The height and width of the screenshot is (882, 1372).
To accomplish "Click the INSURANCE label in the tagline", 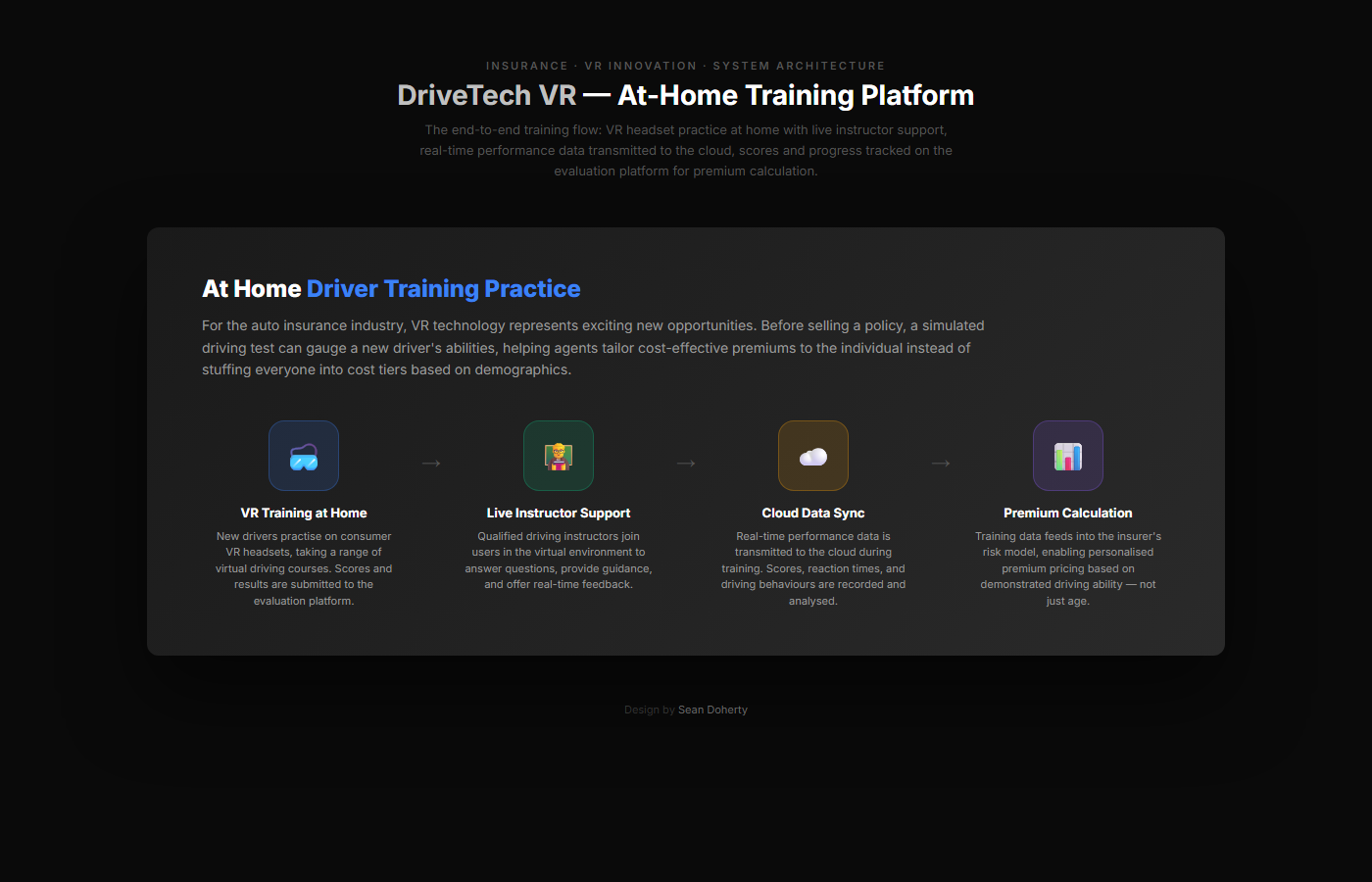I will (x=527, y=66).
